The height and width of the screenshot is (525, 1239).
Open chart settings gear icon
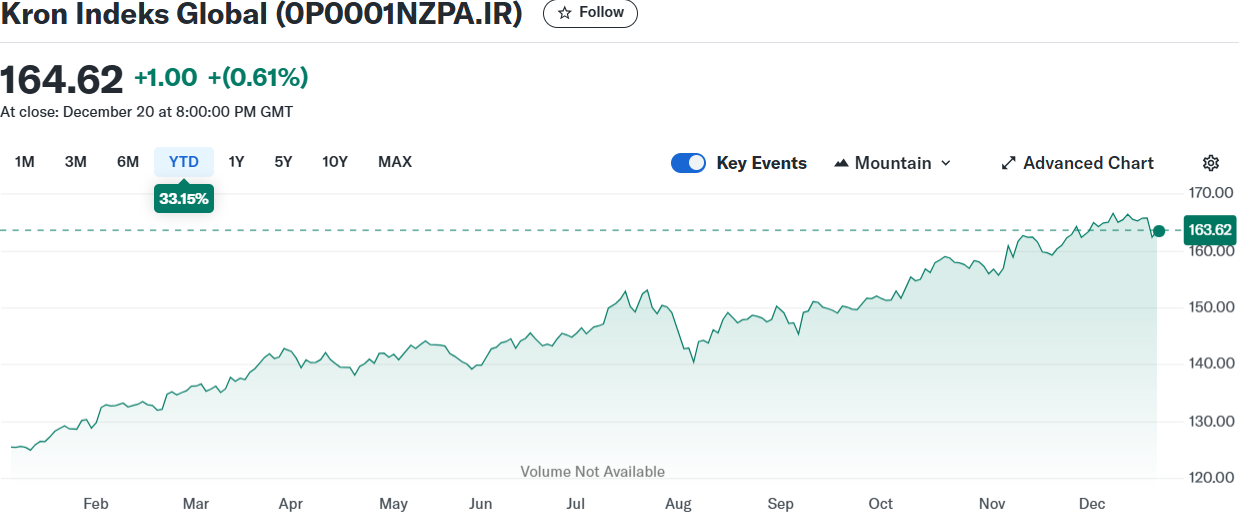[x=1211, y=163]
